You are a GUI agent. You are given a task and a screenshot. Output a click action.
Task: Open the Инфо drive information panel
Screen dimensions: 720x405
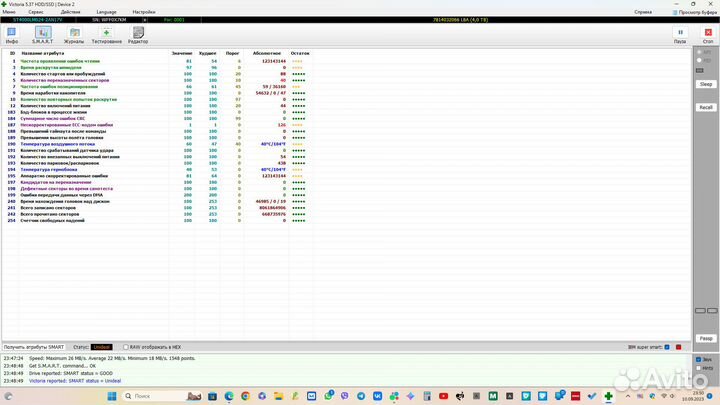tap(12, 35)
